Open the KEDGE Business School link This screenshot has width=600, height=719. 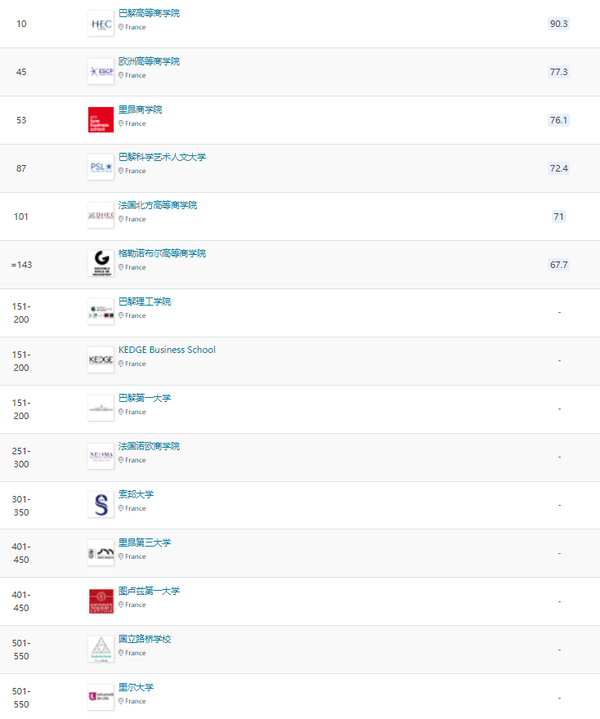[167, 350]
